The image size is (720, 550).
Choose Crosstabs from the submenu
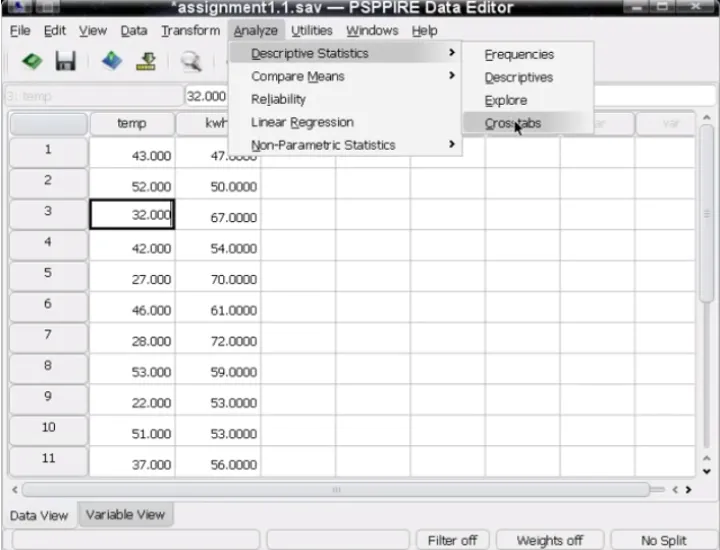(513, 123)
